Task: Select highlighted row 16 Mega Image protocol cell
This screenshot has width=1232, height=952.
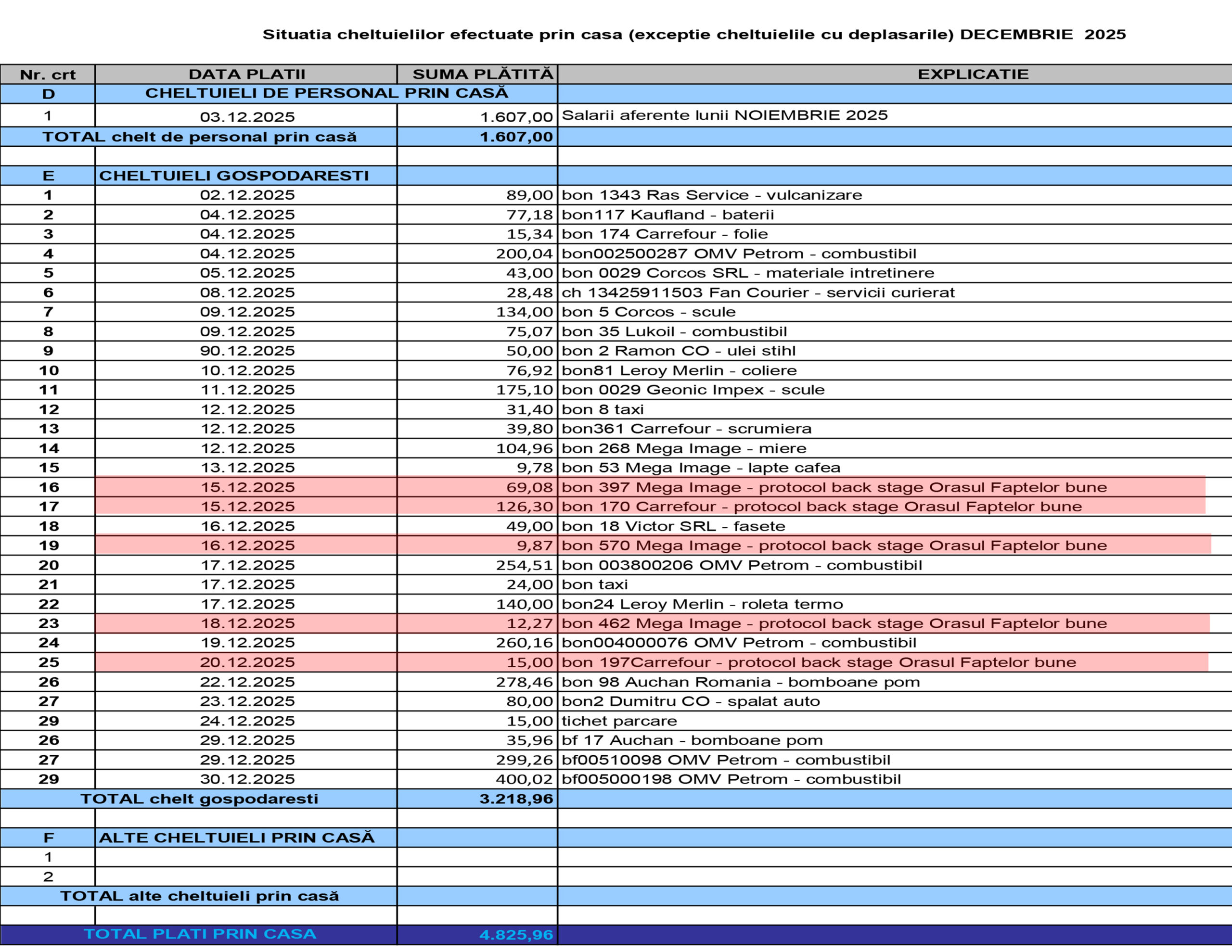Action: click(834, 487)
